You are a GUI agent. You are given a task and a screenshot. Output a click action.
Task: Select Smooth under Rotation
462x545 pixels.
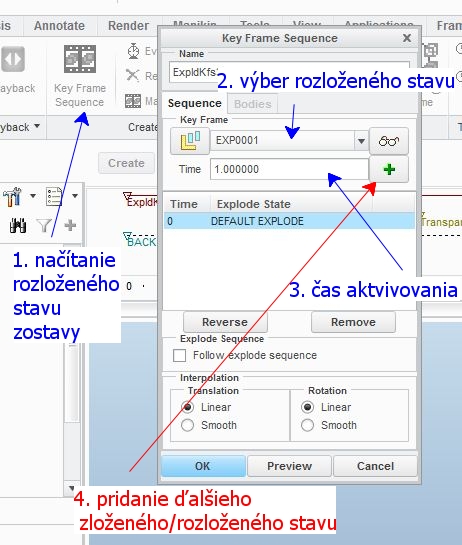click(x=308, y=425)
